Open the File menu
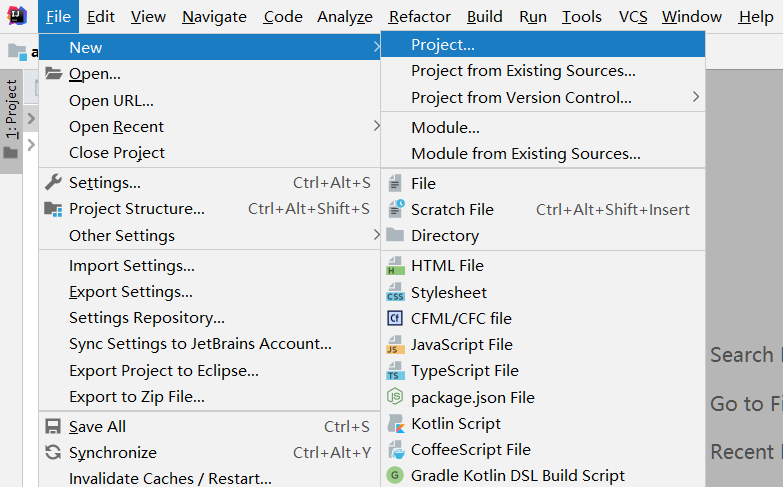The height and width of the screenshot is (487, 783). click(58, 17)
